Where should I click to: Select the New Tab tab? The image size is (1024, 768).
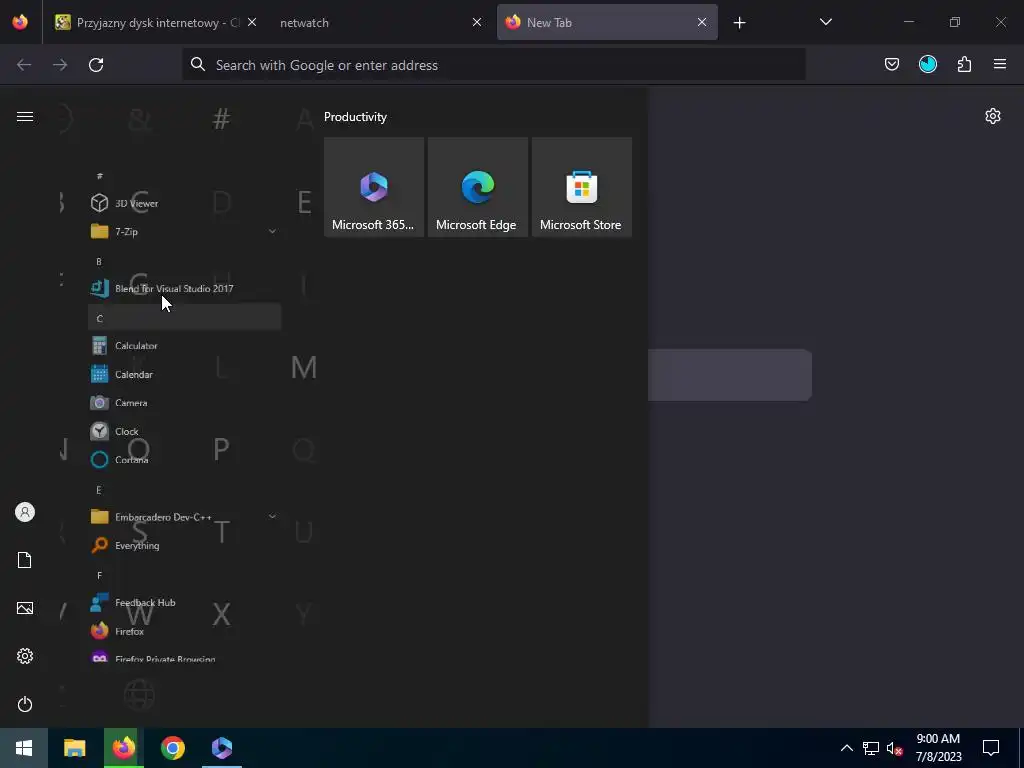coord(607,22)
